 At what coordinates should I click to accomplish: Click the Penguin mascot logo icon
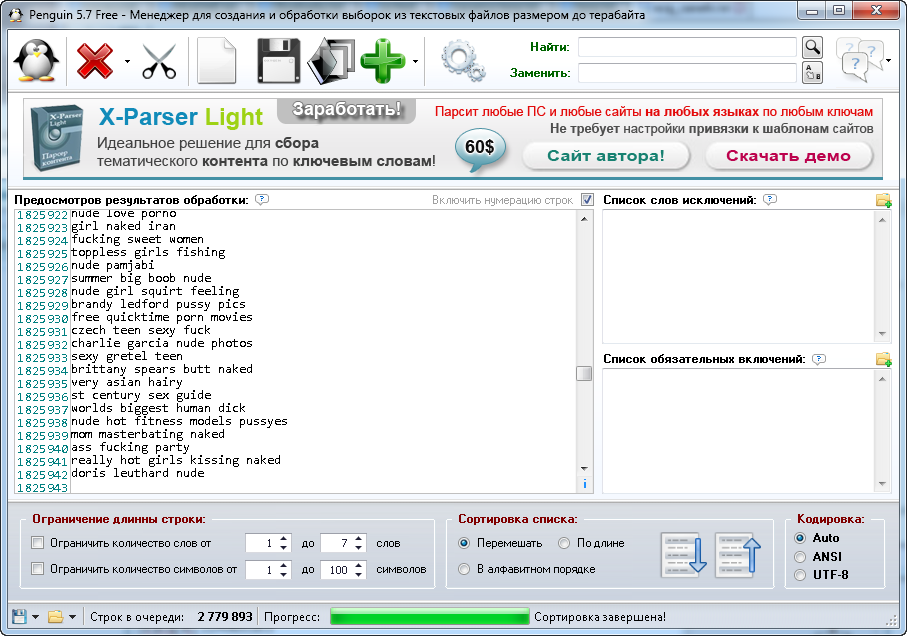(36, 60)
